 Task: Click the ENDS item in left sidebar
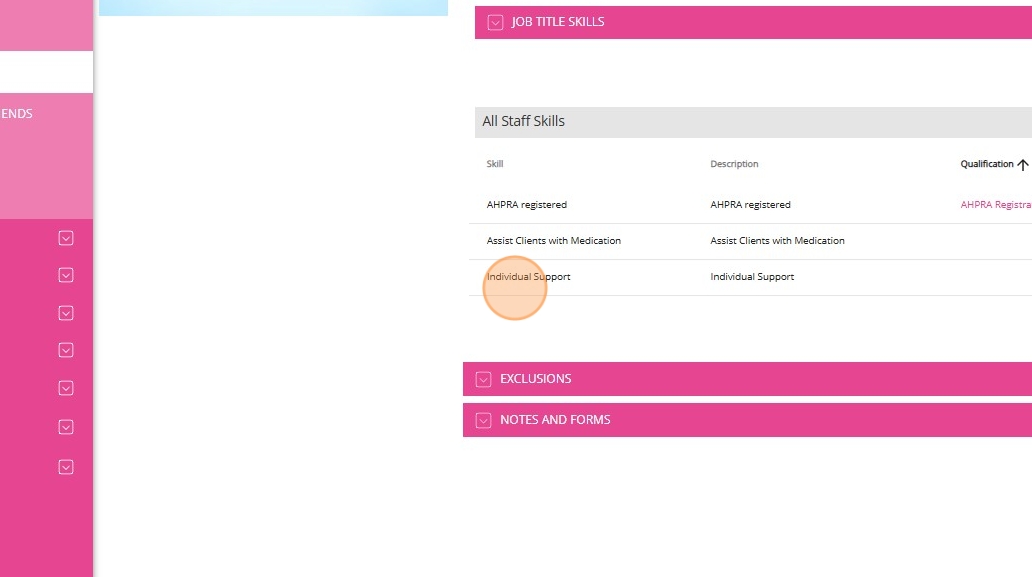click(x=16, y=114)
